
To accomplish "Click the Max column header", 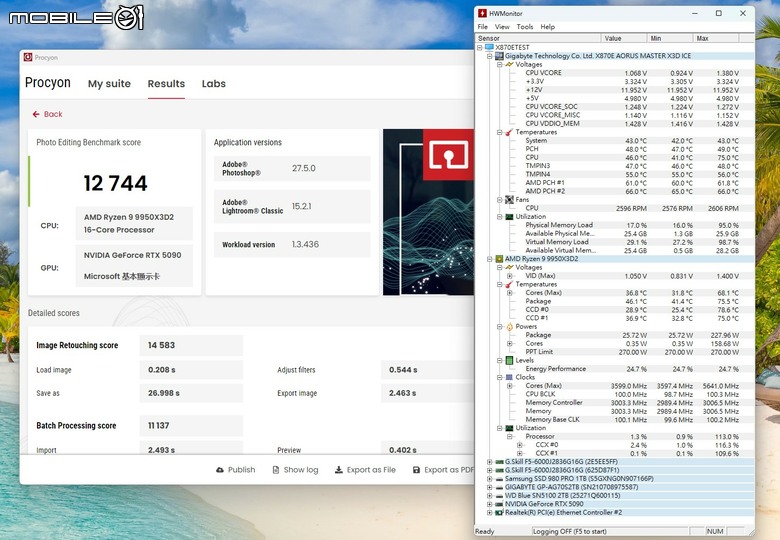I will tap(716, 38).
